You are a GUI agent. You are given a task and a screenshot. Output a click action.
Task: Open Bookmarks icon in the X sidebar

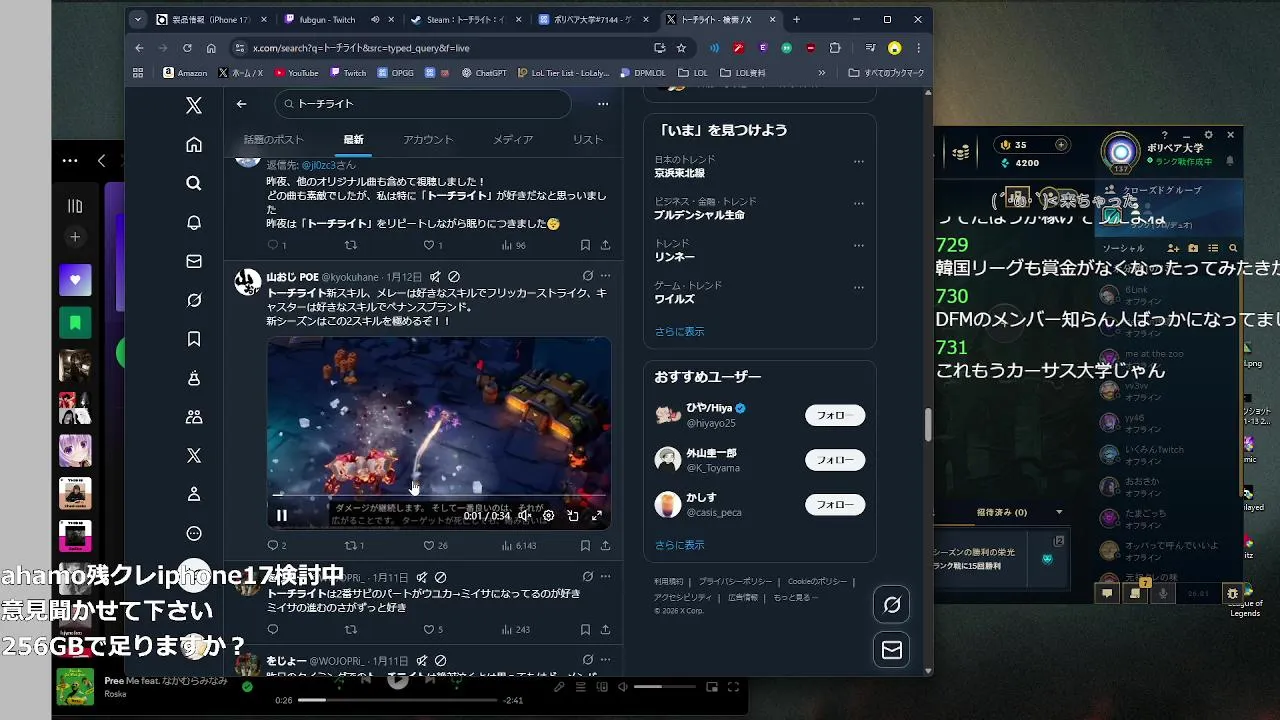(x=194, y=339)
